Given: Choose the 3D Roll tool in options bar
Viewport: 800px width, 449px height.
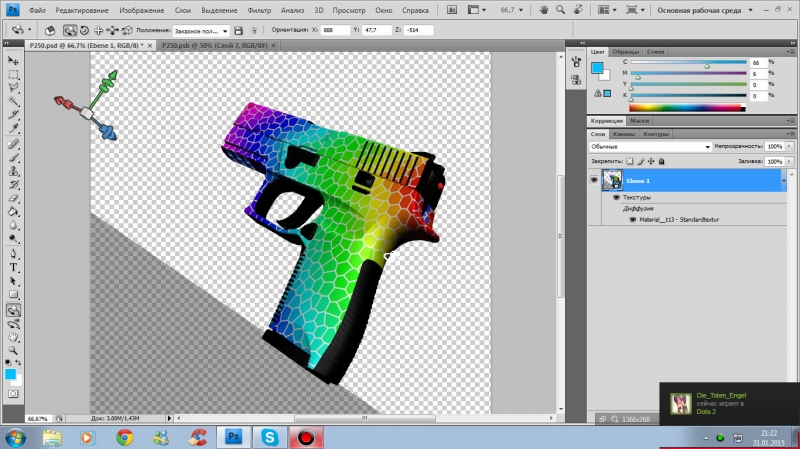Looking at the screenshot, I should [84, 31].
